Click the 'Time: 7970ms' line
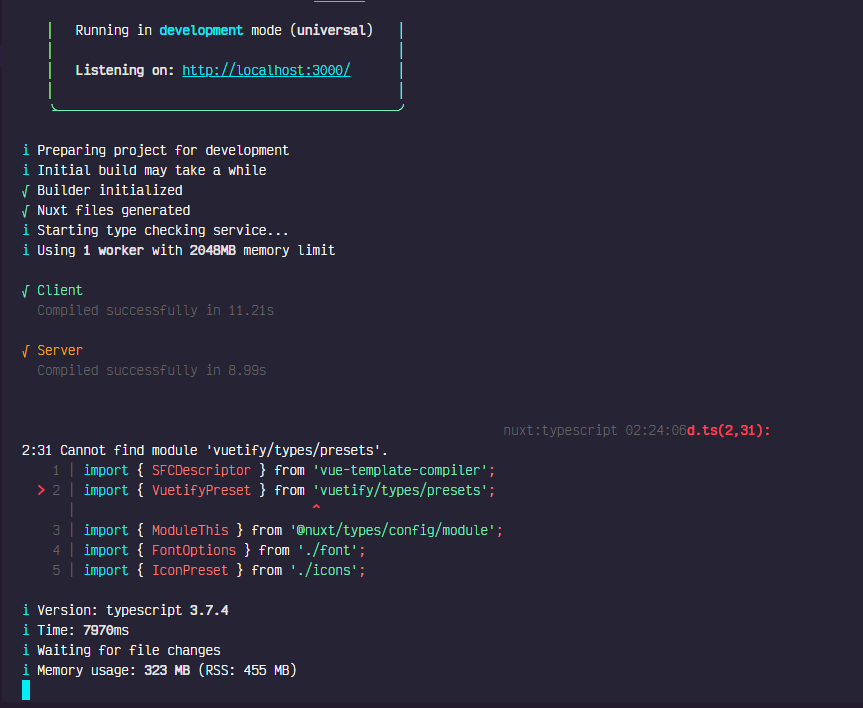Image resolution: width=863 pixels, height=708 pixels. tap(83, 630)
